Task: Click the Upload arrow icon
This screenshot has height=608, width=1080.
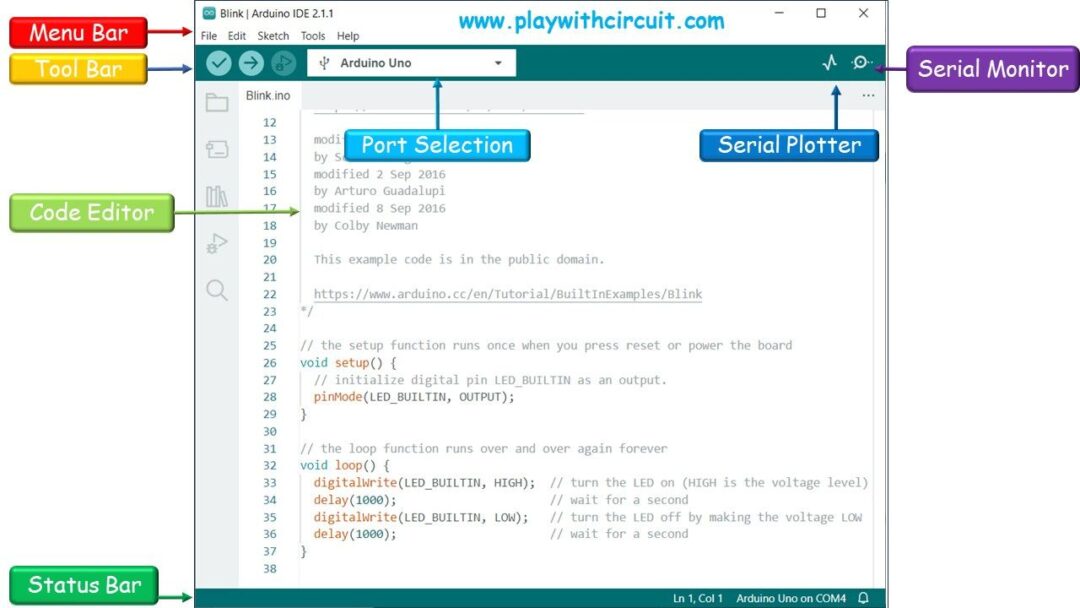Action: [250, 62]
